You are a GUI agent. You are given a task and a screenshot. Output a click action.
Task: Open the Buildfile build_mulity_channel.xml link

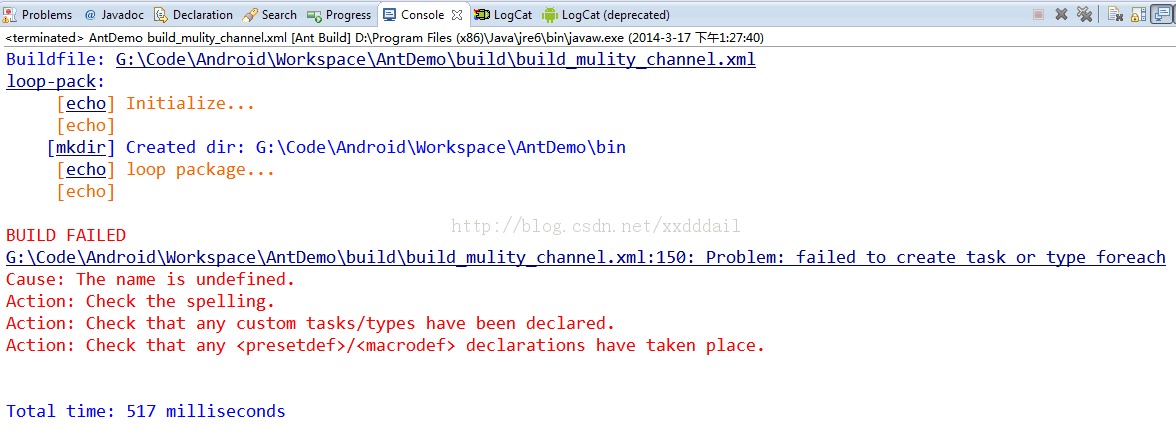435,60
